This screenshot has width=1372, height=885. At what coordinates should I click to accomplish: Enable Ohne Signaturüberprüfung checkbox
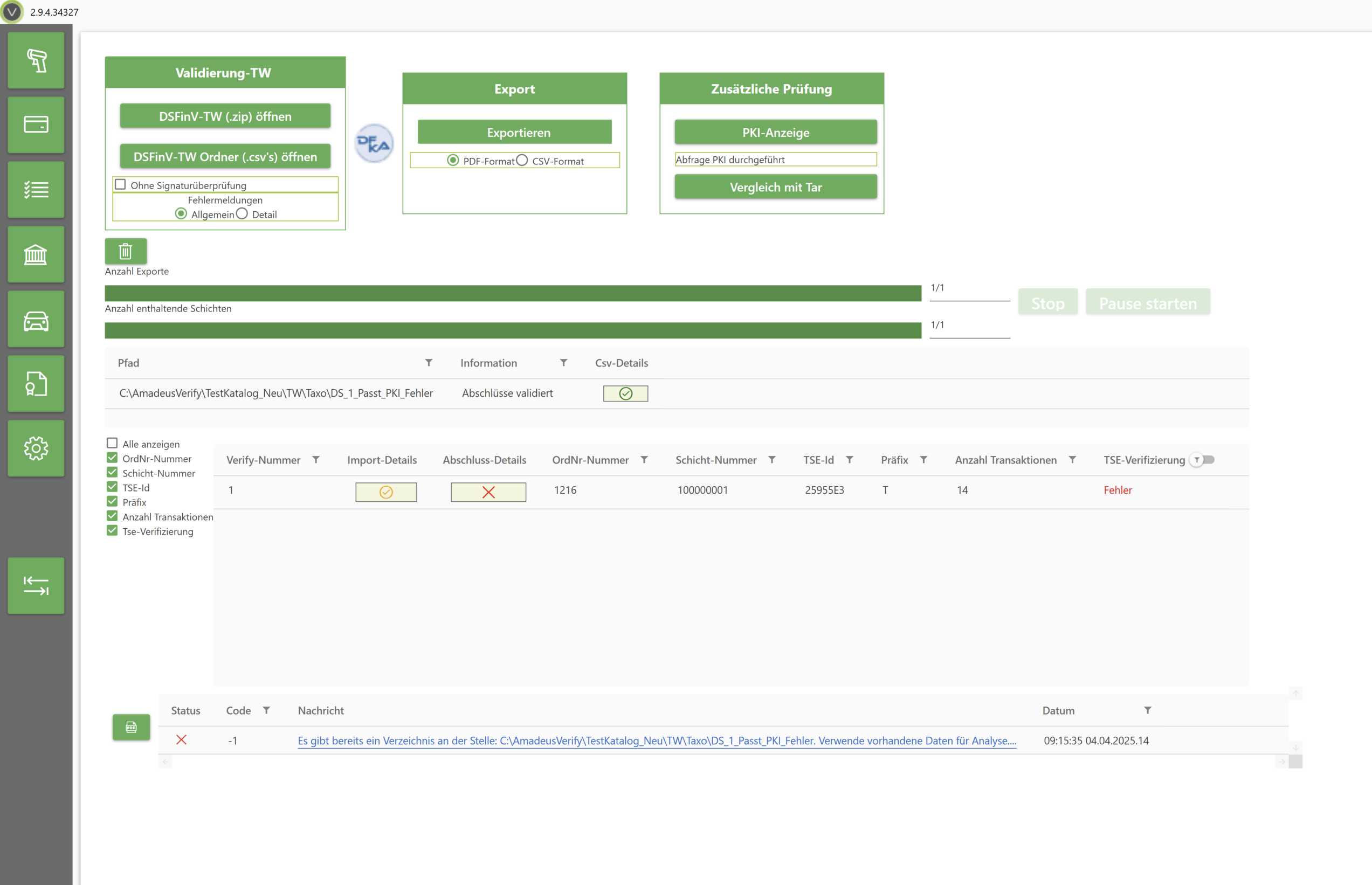pyautogui.click(x=121, y=184)
